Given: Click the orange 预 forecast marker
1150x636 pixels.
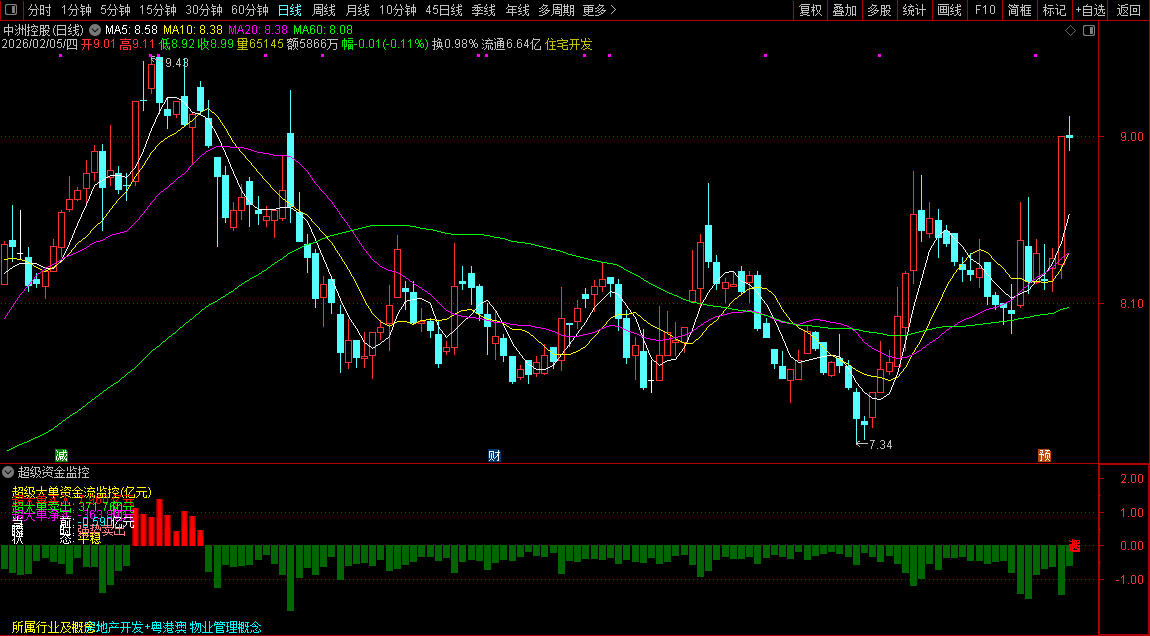Looking at the screenshot, I should coord(1044,456).
